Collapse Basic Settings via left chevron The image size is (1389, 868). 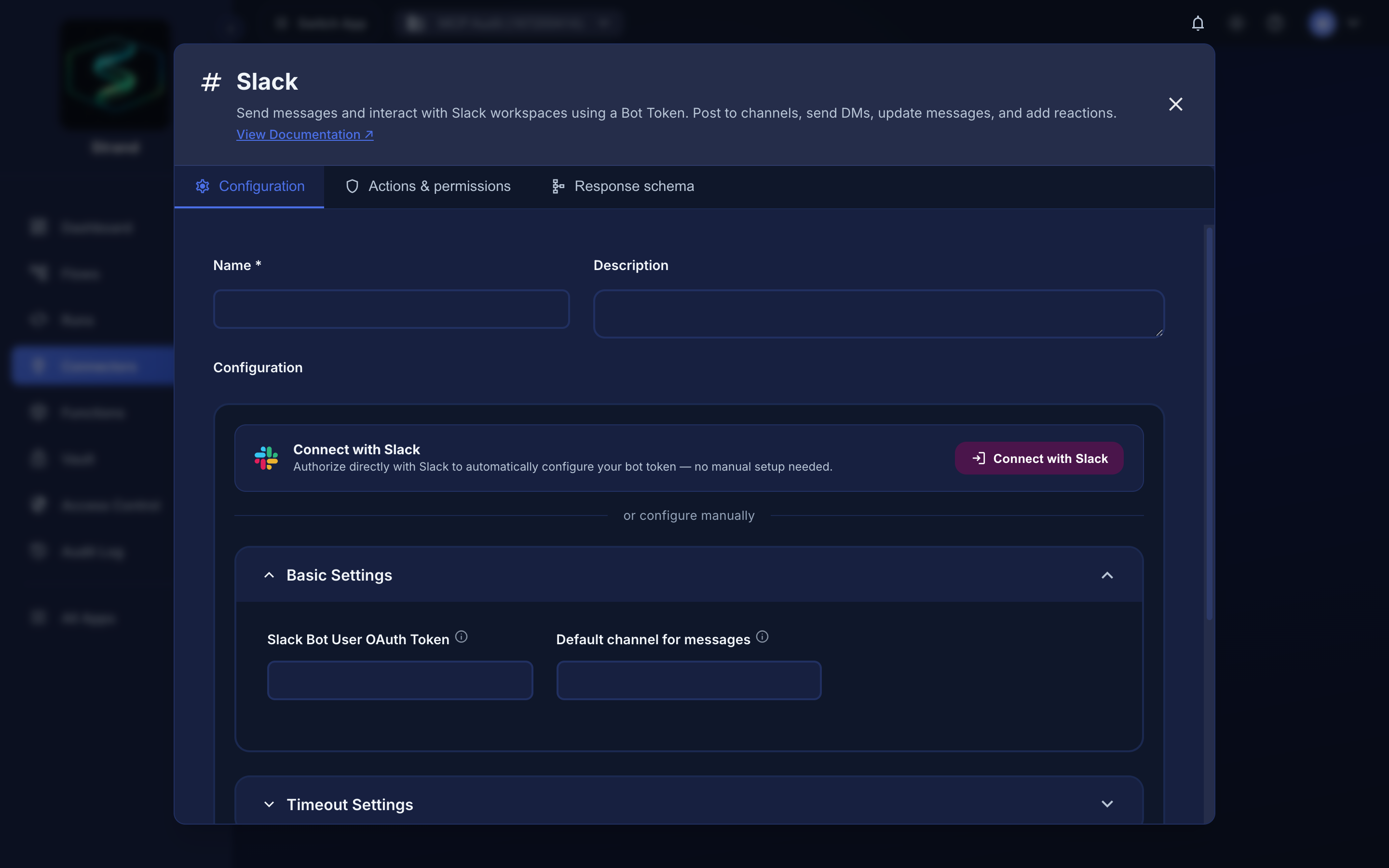coord(269,575)
